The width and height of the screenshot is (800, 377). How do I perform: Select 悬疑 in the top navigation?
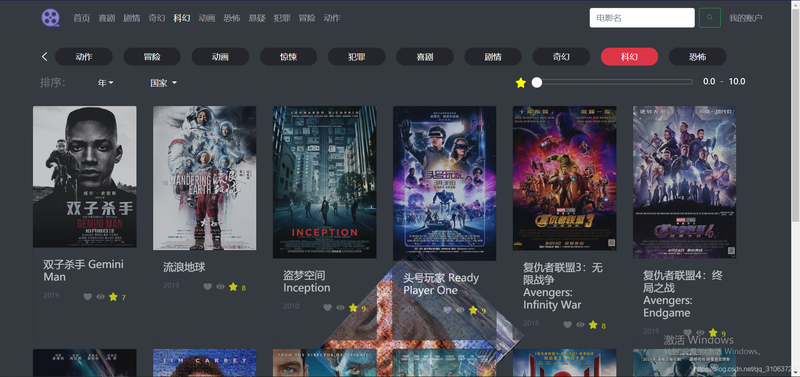click(257, 18)
